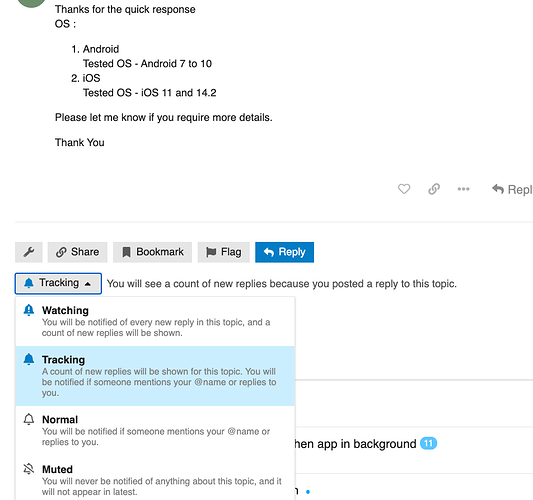Open the post's more actions ellipsis
Viewport: 533px width, 500px height.
pos(463,189)
